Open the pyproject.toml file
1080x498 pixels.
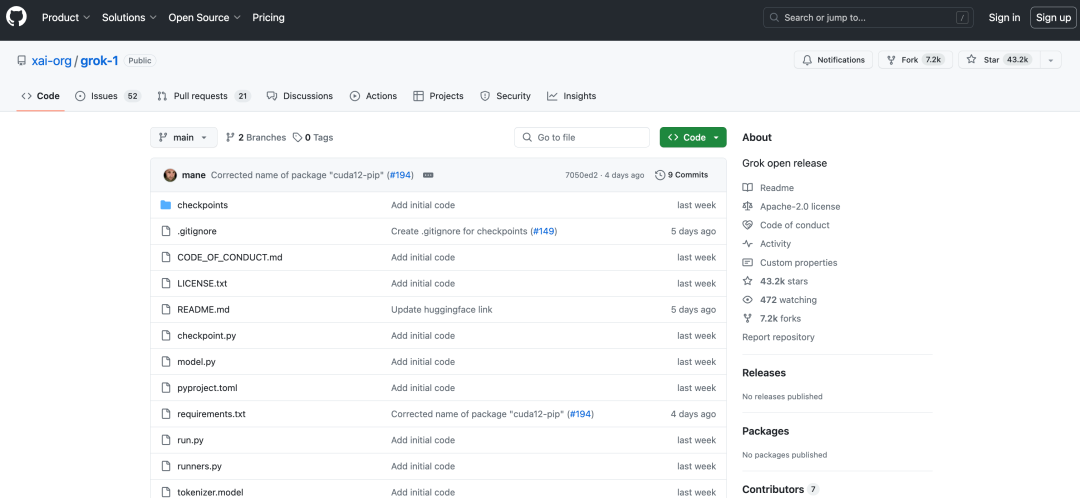click(207, 388)
